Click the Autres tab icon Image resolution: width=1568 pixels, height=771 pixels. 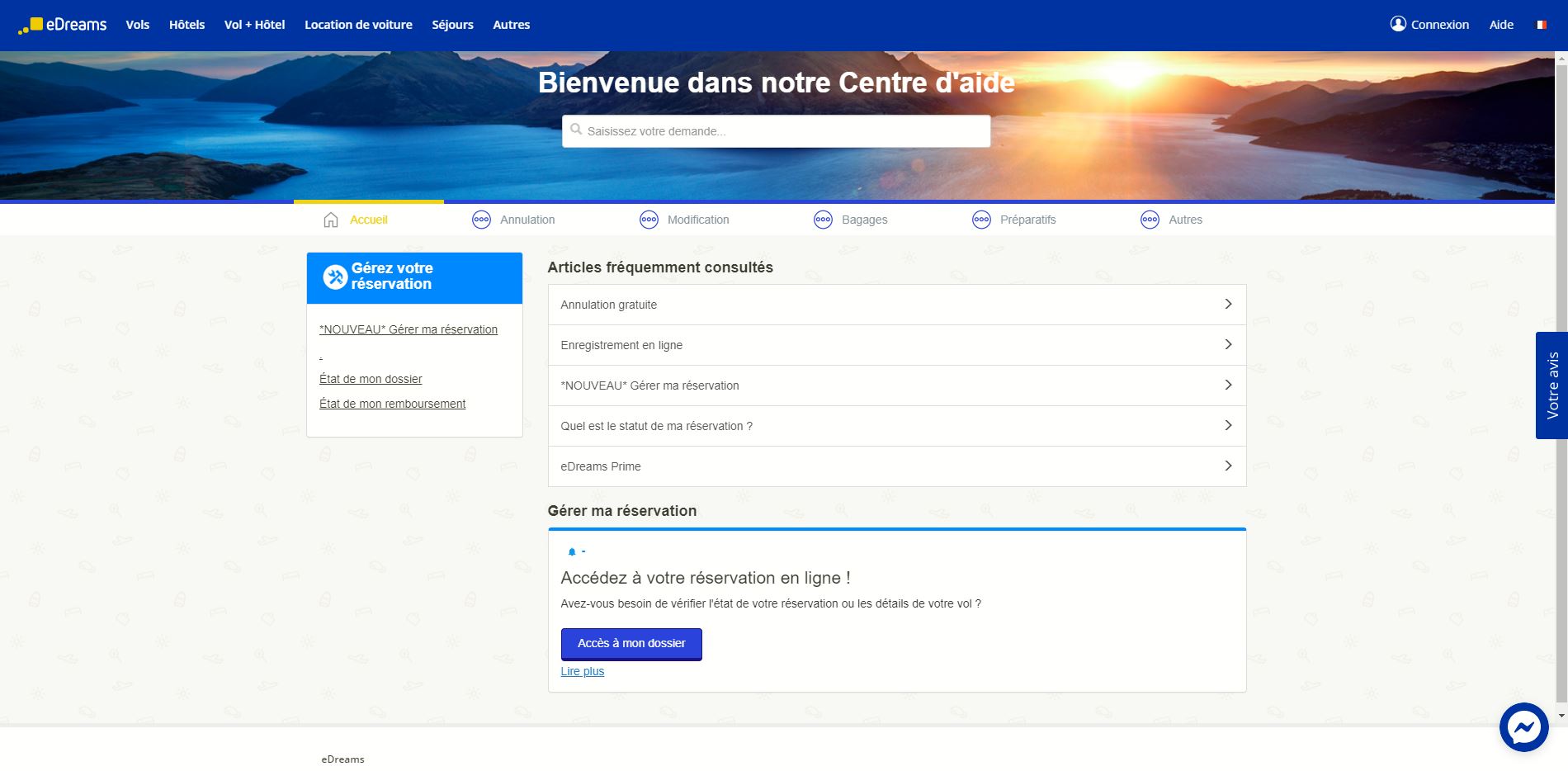coord(1150,220)
